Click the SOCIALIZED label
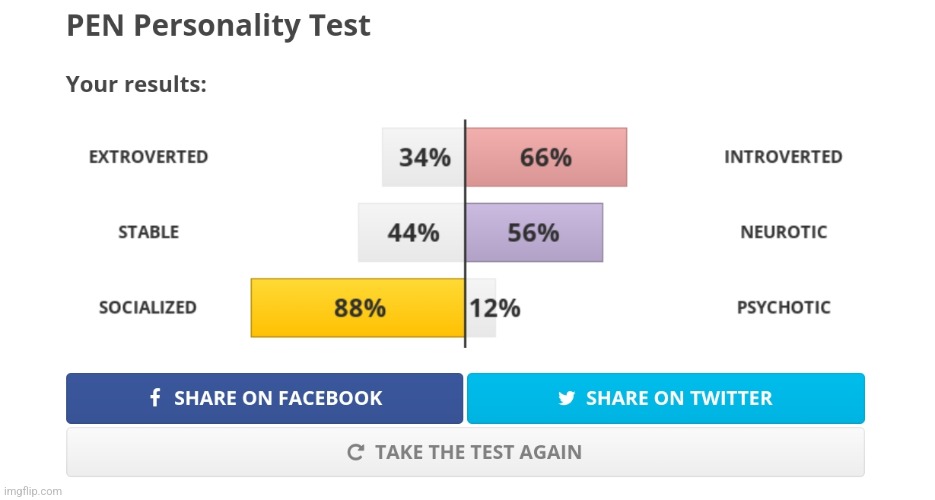This screenshot has width=935, height=500. coord(148,308)
